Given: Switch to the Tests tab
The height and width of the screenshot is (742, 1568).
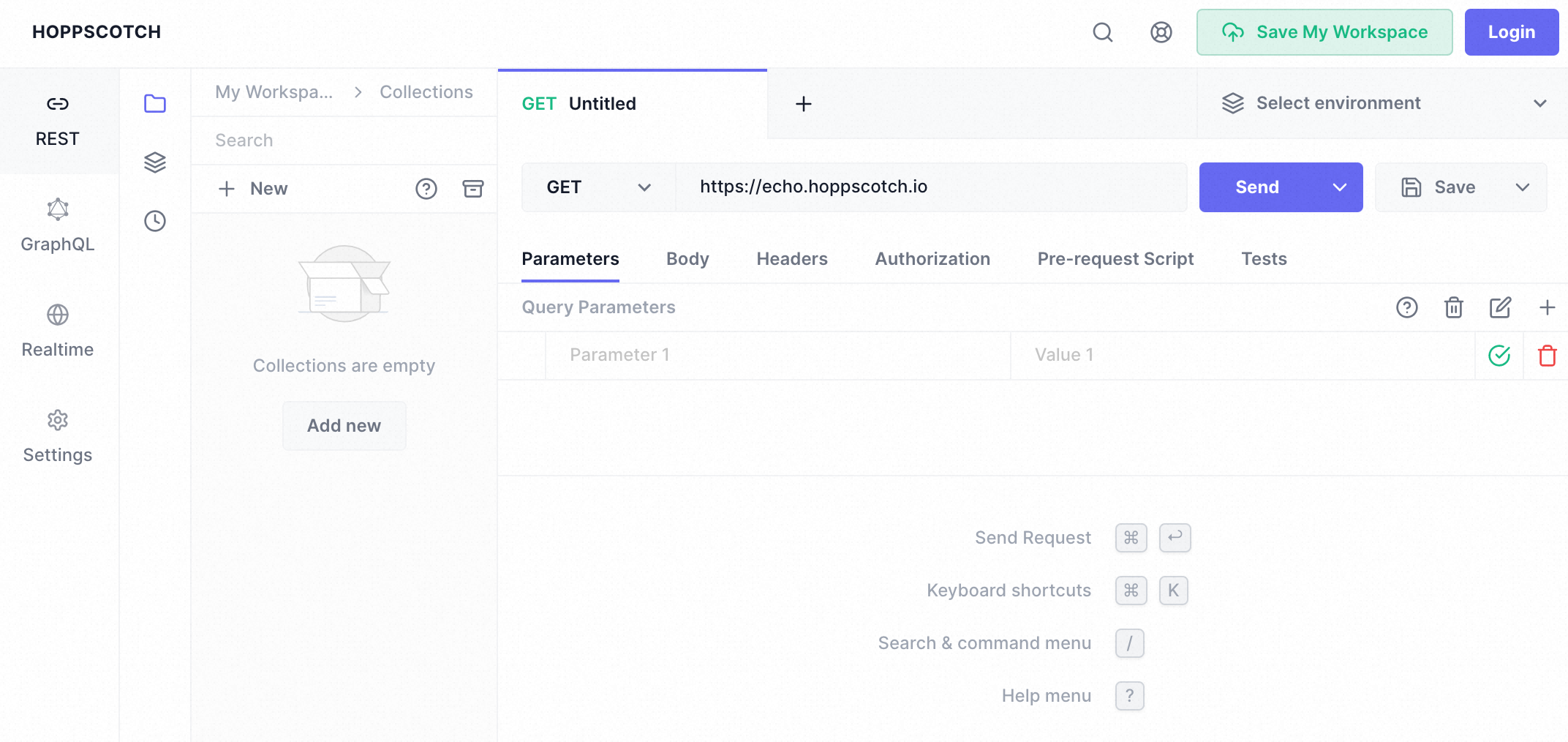Looking at the screenshot, I should coord(1264,259).
